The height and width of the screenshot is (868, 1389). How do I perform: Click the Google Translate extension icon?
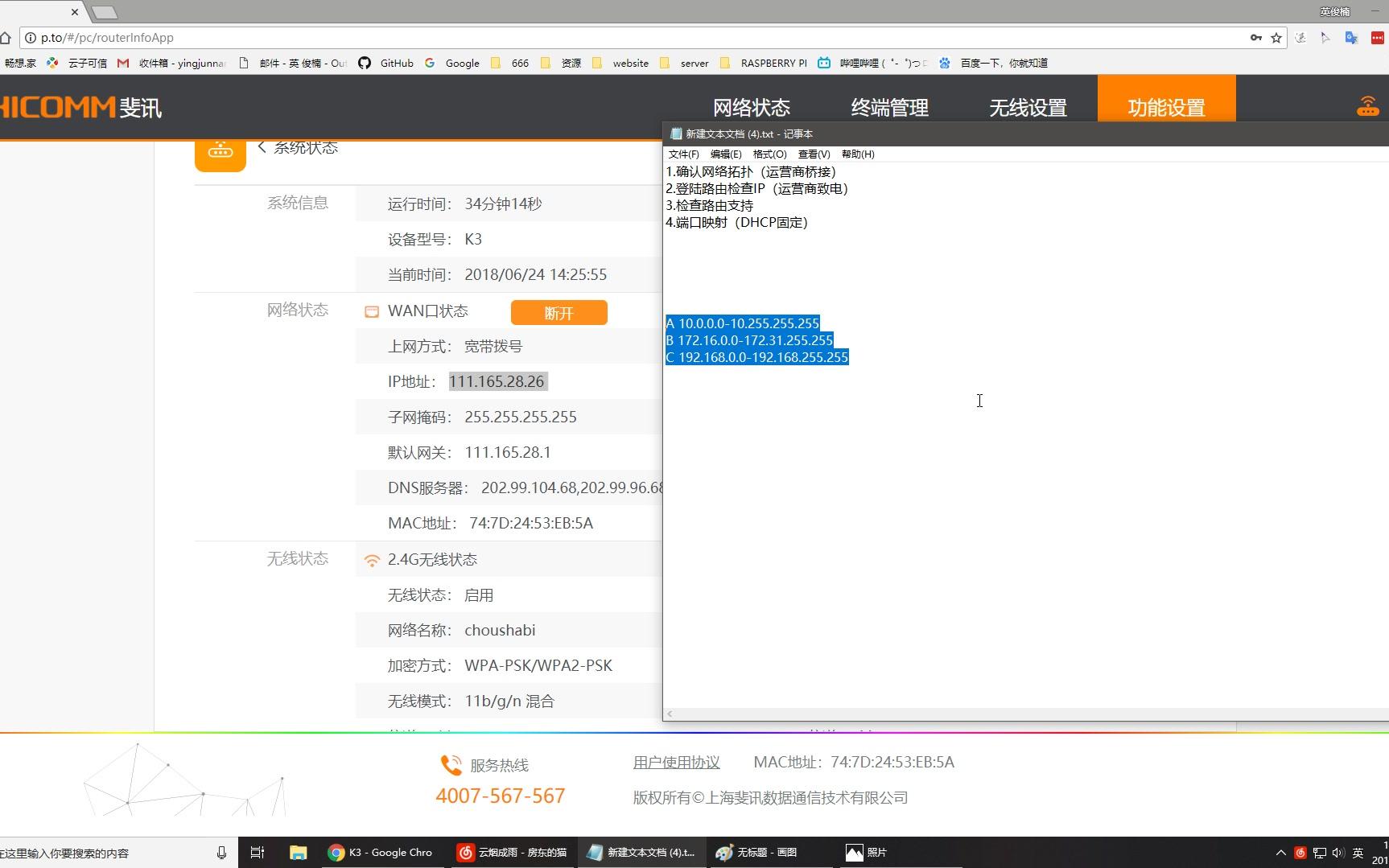(1351, 38)
